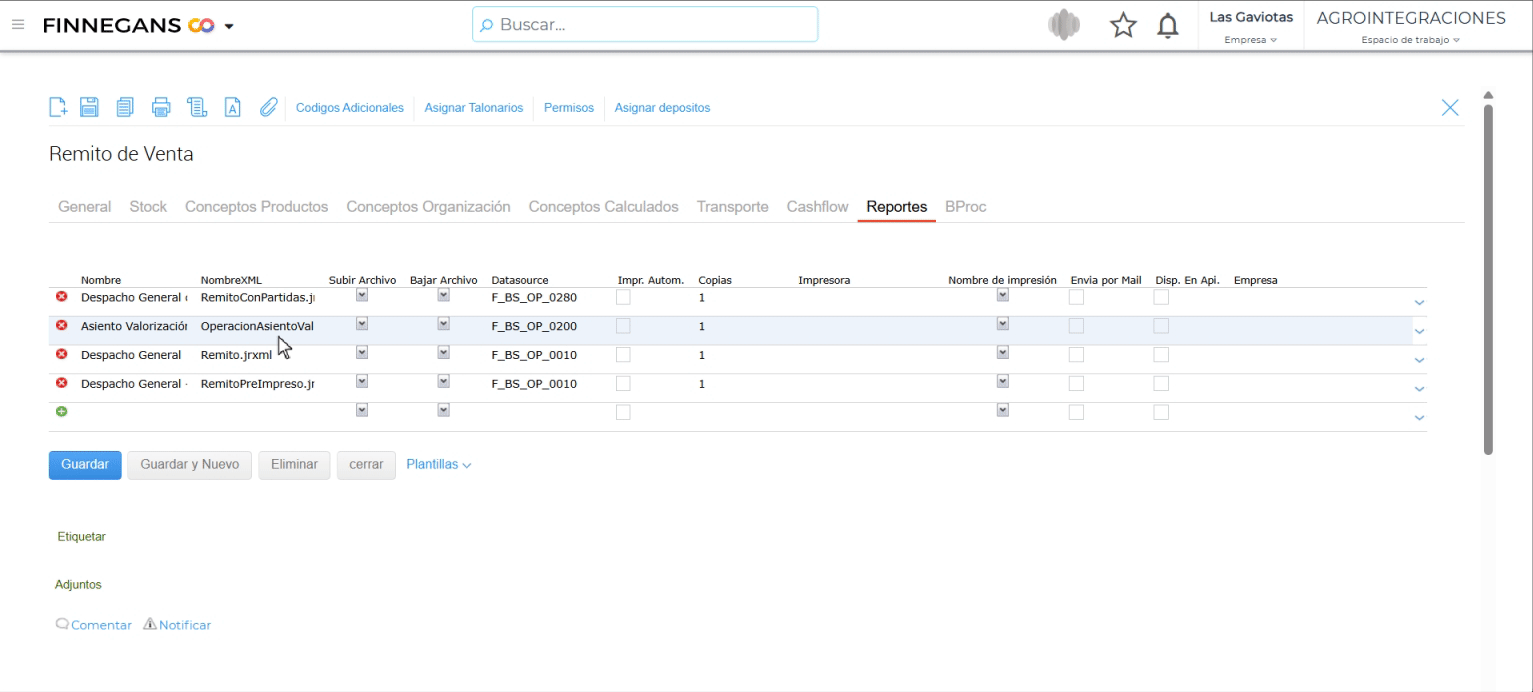Open Subir Archivo dropdown for Remito.jrxml row

363,353
